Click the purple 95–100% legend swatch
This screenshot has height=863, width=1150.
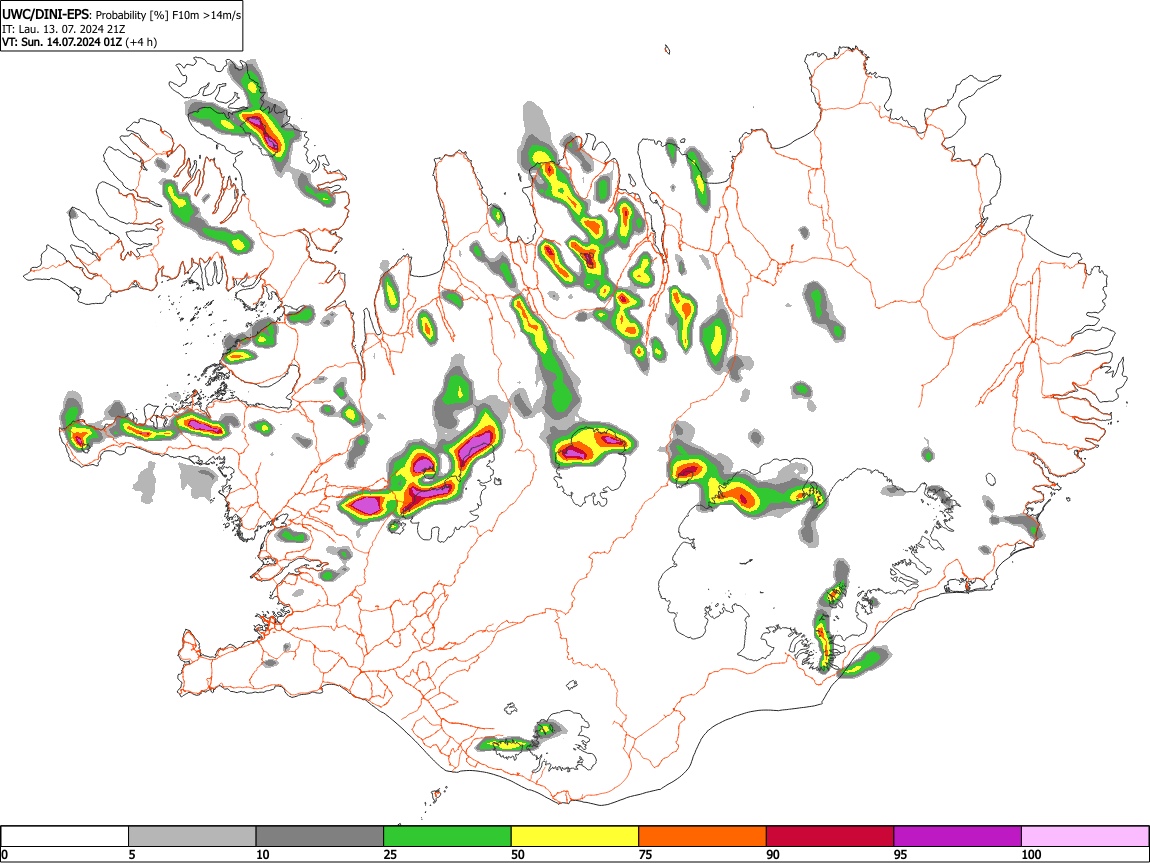point(958,836)
